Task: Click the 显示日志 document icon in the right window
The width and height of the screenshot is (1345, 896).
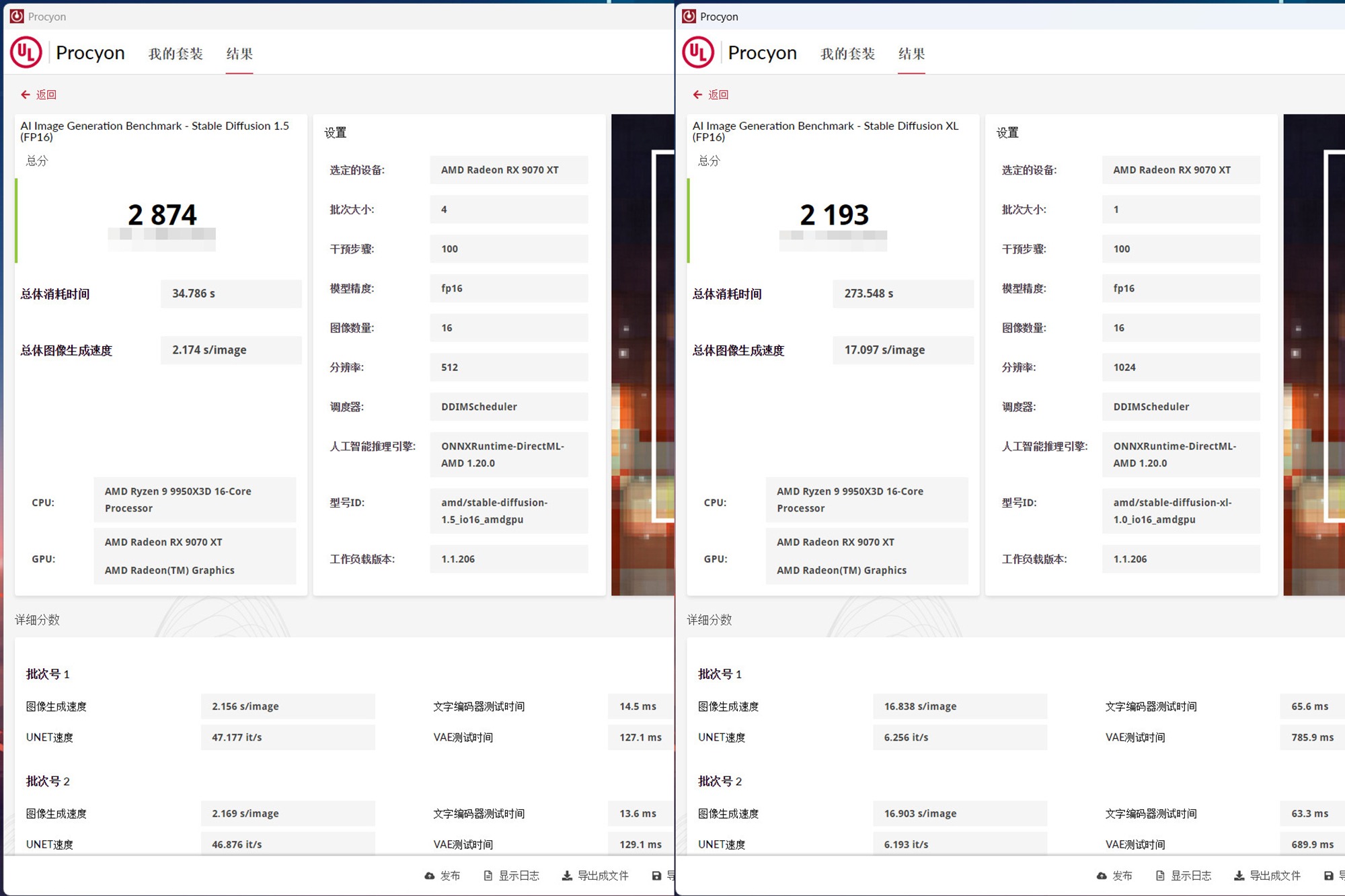Action: pyautogui.click(x=1160, y=876)
